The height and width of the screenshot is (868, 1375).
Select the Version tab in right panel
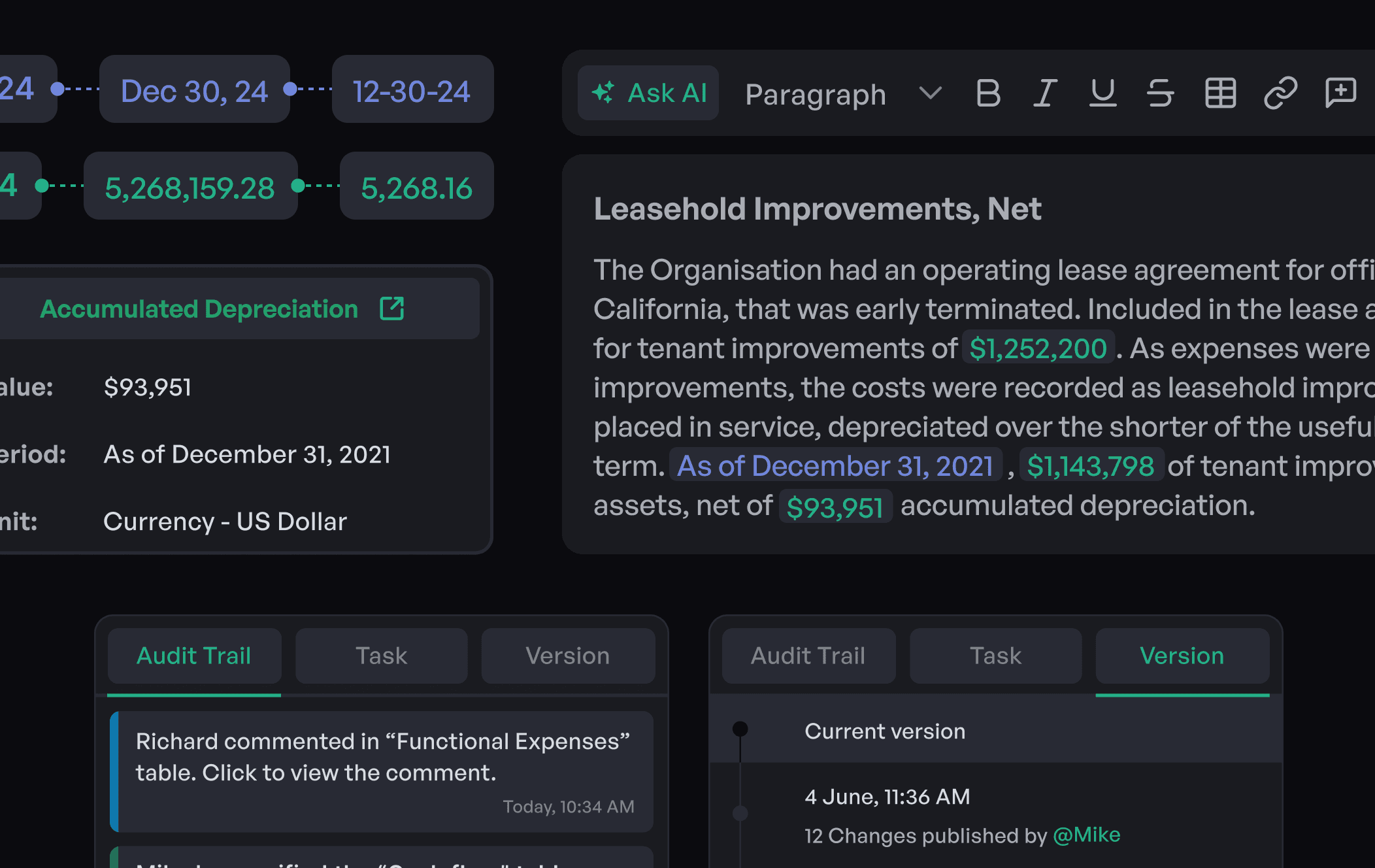click(1182, 656)
